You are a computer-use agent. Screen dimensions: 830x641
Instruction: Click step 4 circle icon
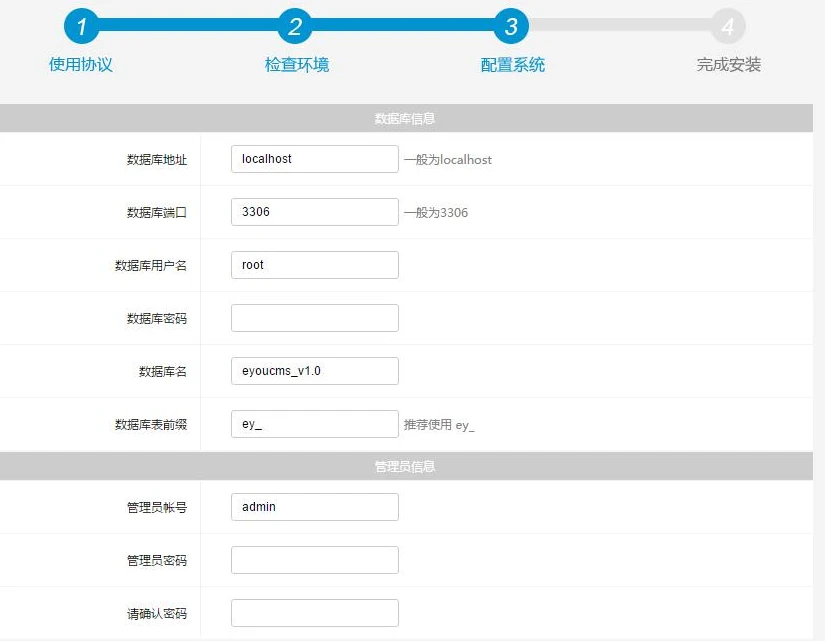click(728, 26)
